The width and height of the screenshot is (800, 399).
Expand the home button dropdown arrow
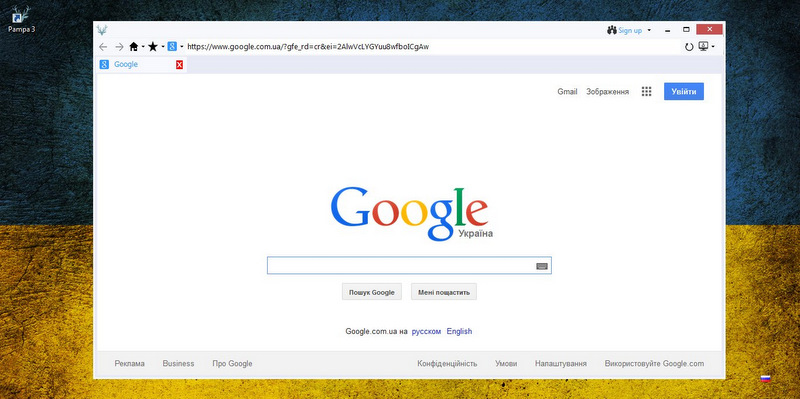[143, 47]
